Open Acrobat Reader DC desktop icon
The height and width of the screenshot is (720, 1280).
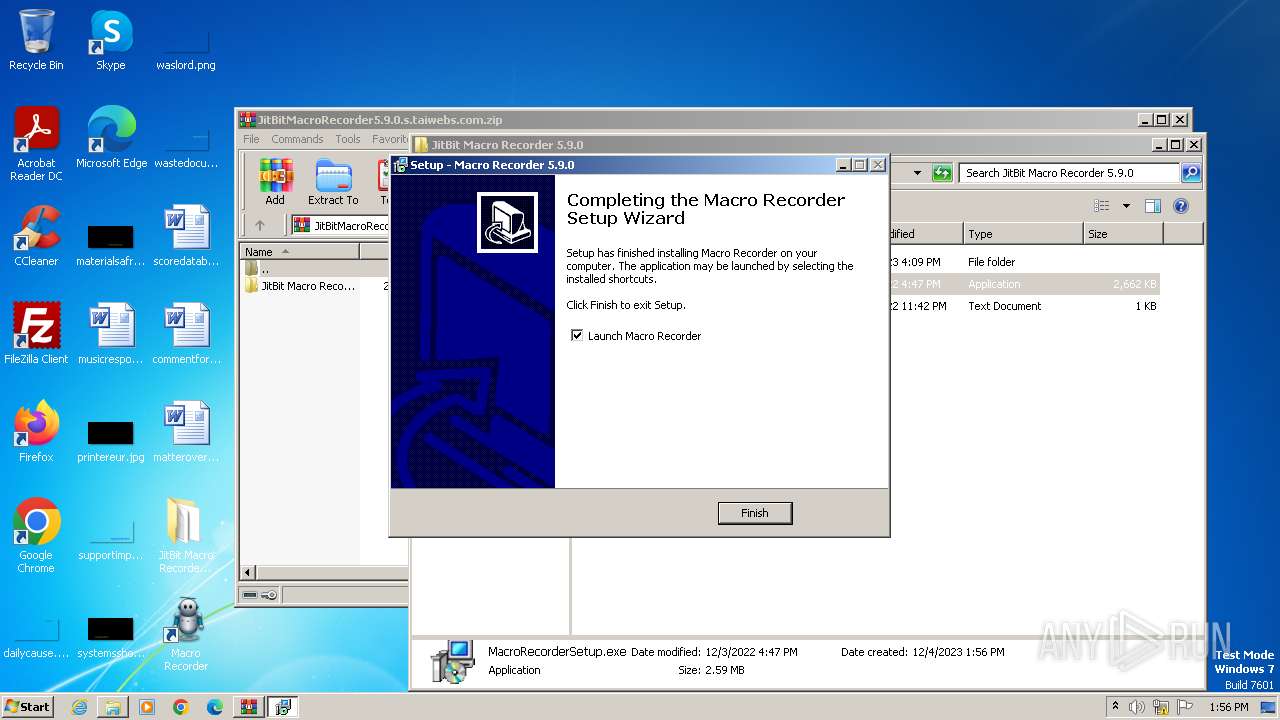pyautogui.click(x=36, y=144)
